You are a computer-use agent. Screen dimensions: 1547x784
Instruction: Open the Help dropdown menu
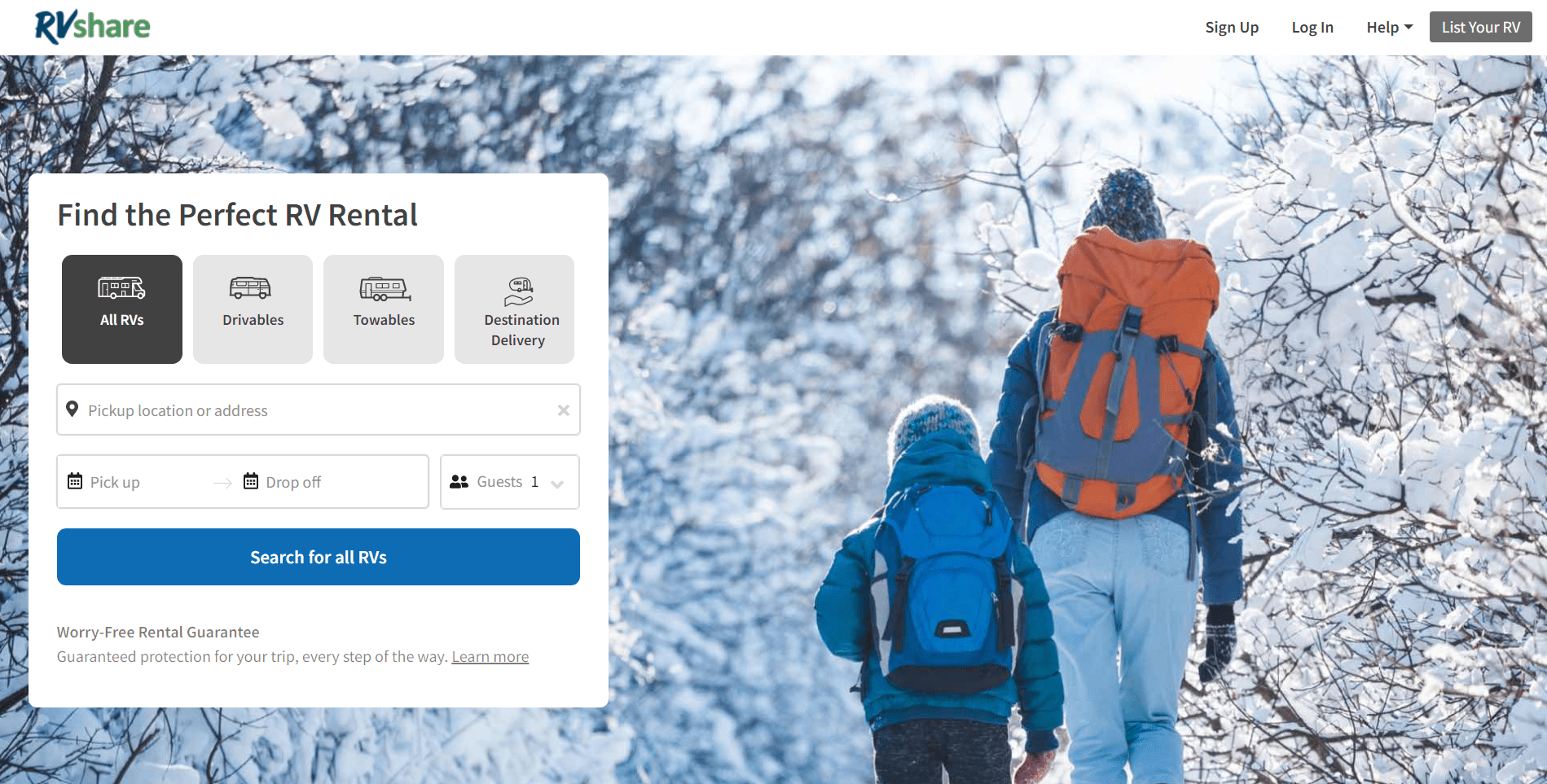[x=1390, y=27]
